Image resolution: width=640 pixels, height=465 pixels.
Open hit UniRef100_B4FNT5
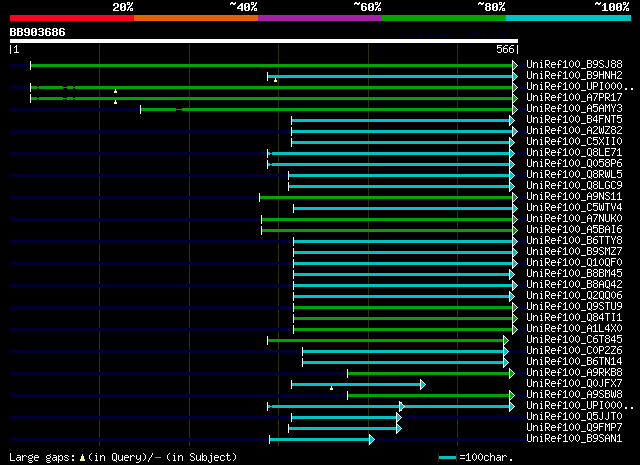(x=574, y=120)
